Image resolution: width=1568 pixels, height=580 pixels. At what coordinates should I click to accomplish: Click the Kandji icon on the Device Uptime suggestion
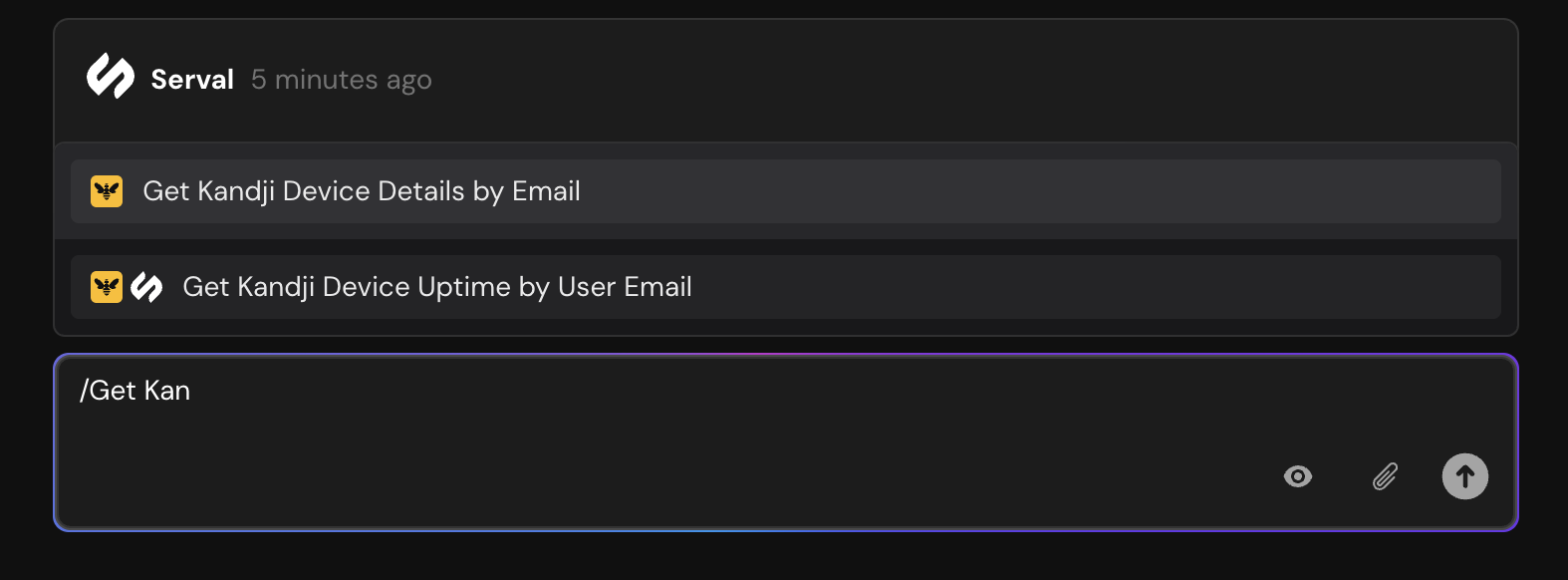click(x=106, y=286)
